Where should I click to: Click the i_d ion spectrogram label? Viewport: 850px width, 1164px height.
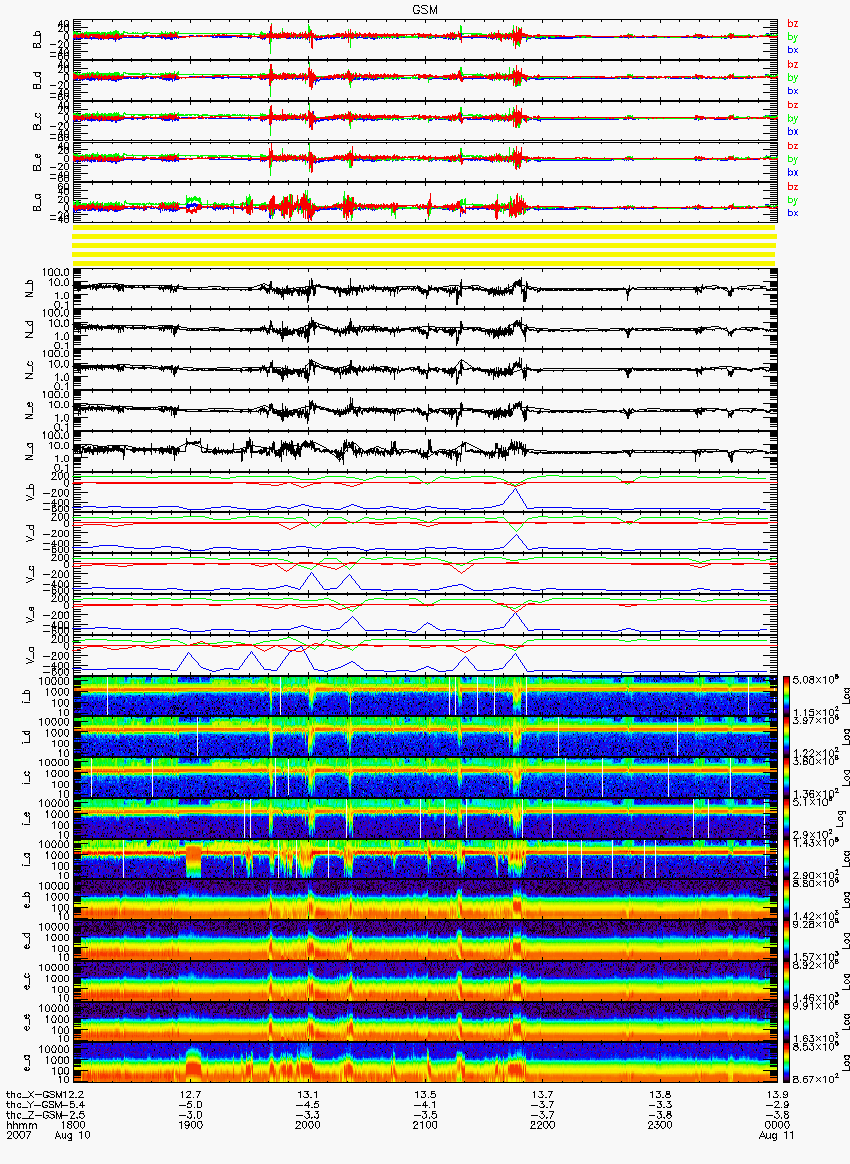click(x=27, y=737)
